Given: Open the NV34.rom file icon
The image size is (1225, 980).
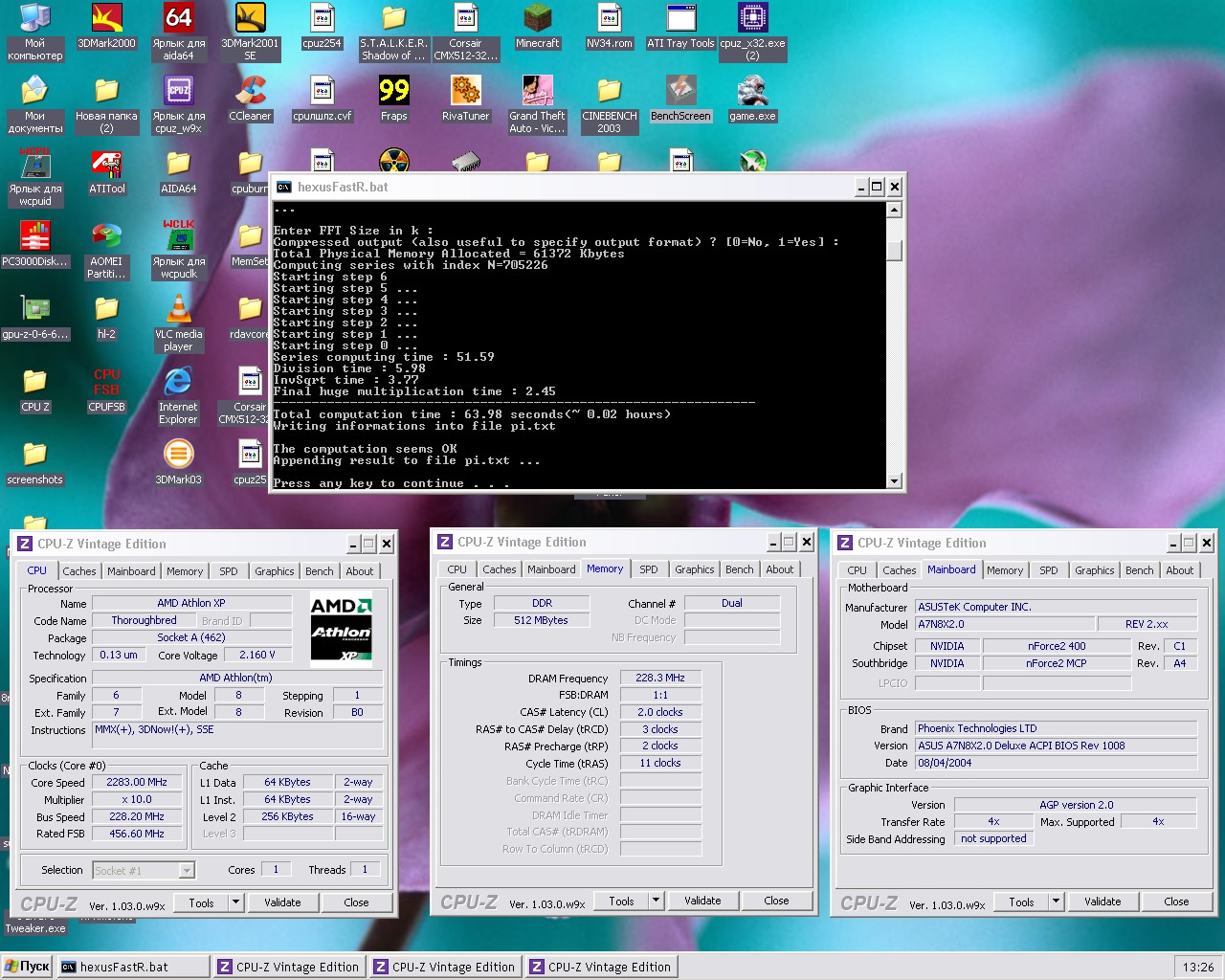Looking at the screenshot, I should tap(609, 26).
